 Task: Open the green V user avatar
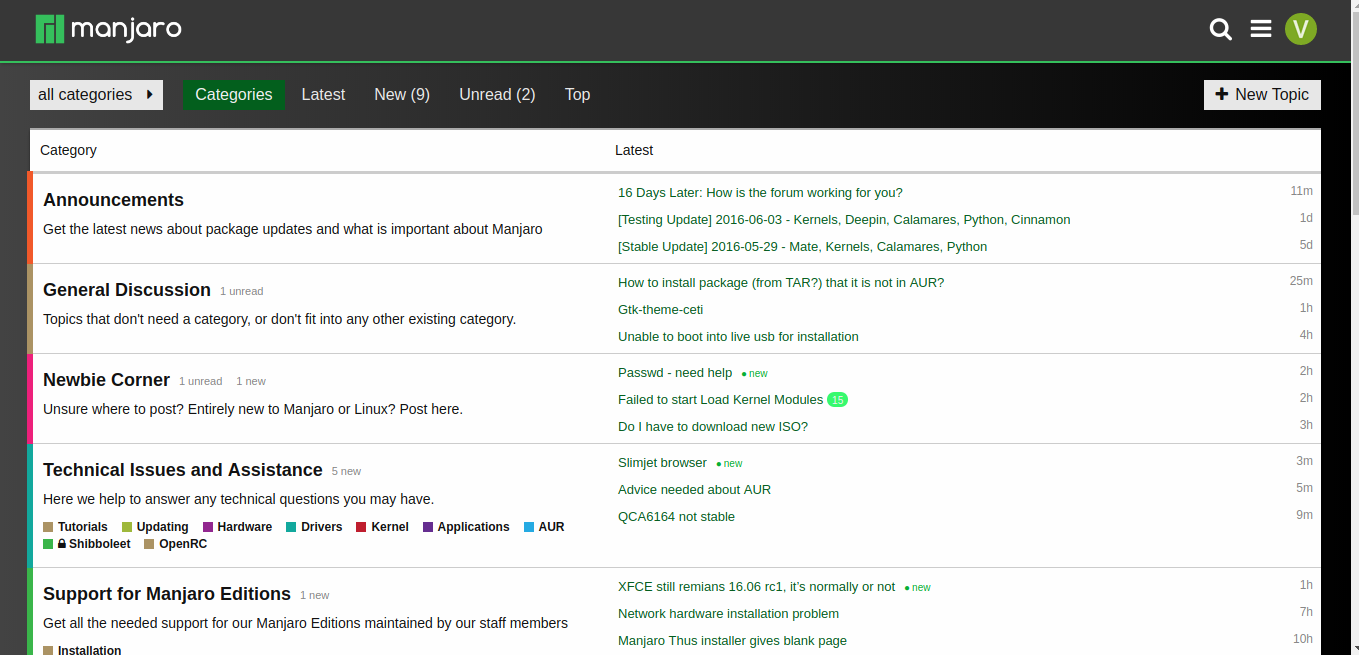[1301, 29]
